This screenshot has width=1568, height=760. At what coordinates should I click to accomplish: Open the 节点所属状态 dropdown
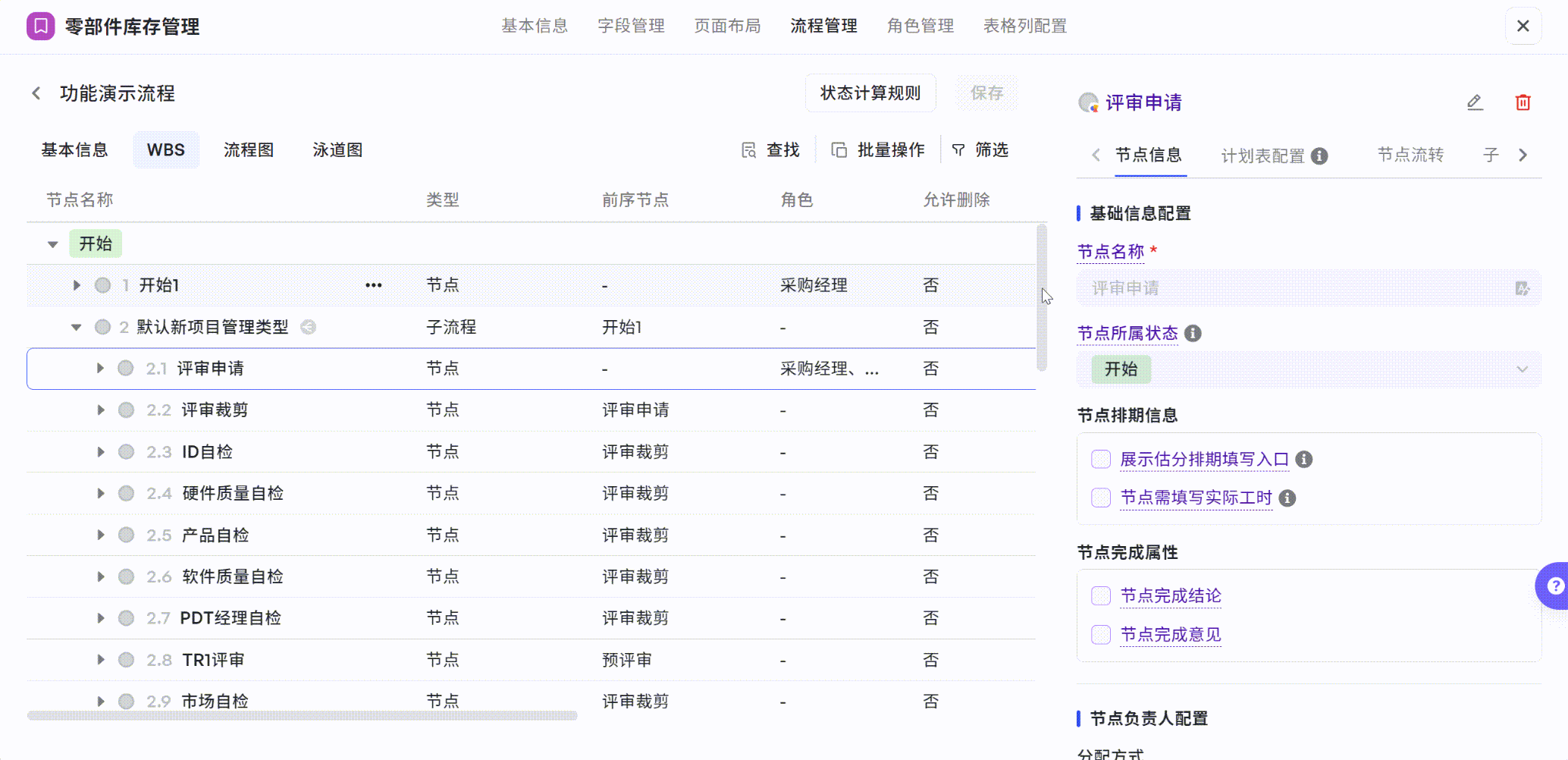[x=1309, y=369]
